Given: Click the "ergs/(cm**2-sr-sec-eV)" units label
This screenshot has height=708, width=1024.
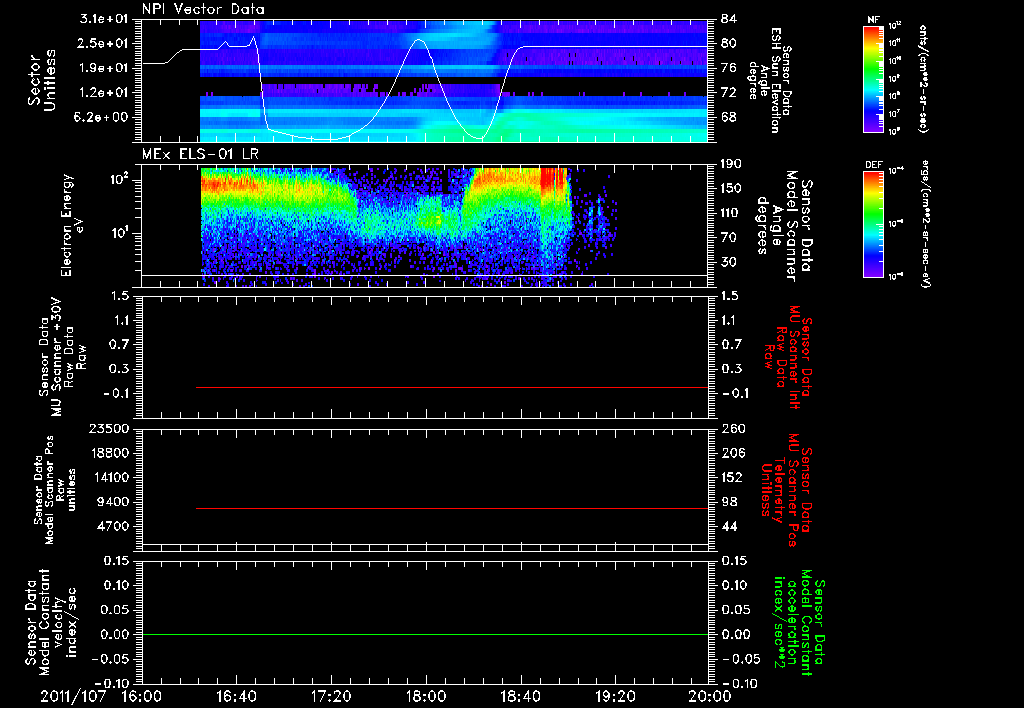Looking at the screenshot, I should pyautogui.click(x=925, y=224).
